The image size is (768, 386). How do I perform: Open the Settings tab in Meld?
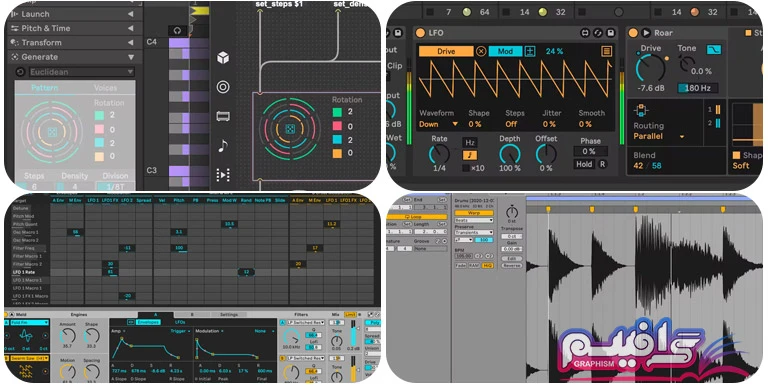[x=228, y=314]
